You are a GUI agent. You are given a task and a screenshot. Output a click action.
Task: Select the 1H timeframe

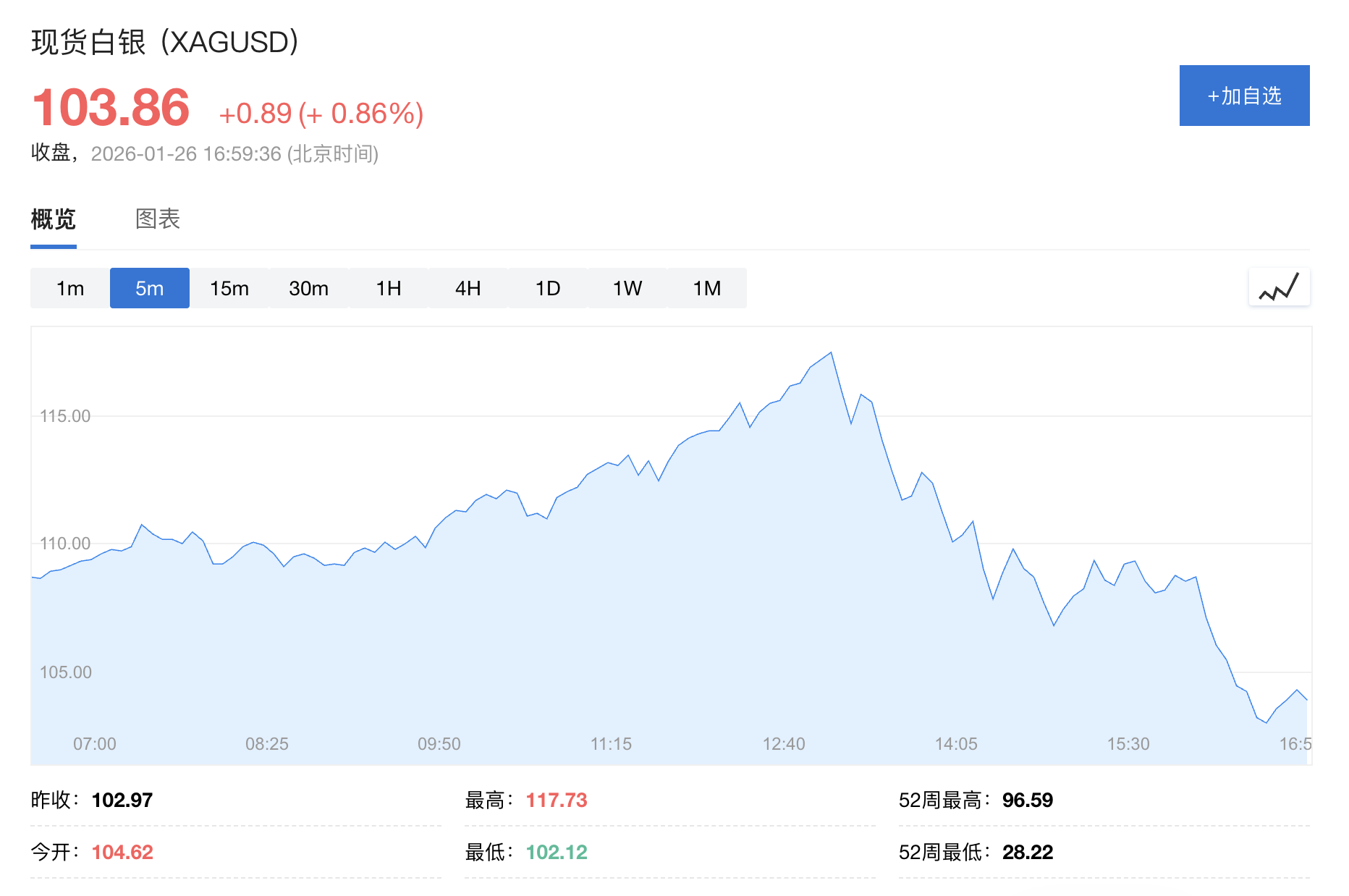point(388,287)
